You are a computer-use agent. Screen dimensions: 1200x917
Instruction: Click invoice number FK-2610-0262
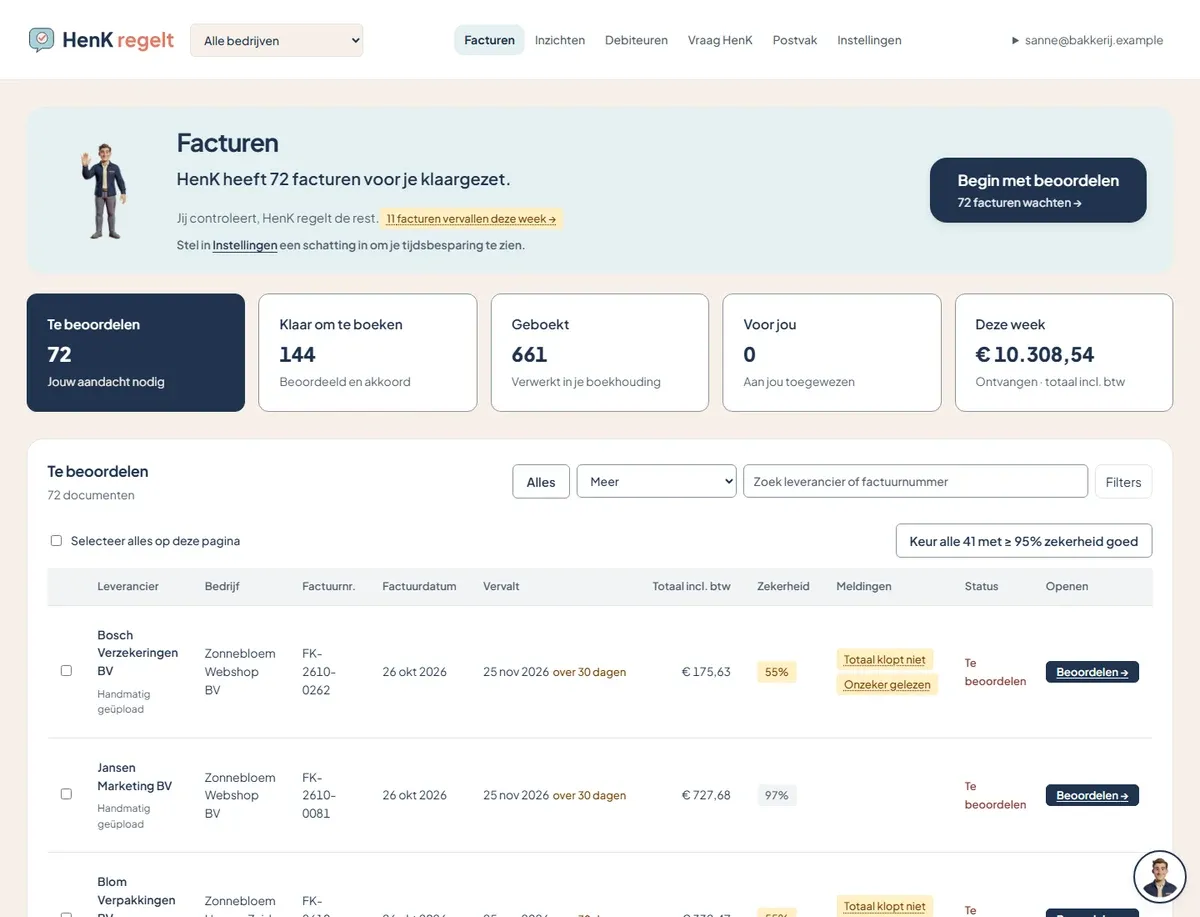coord(319,672)
